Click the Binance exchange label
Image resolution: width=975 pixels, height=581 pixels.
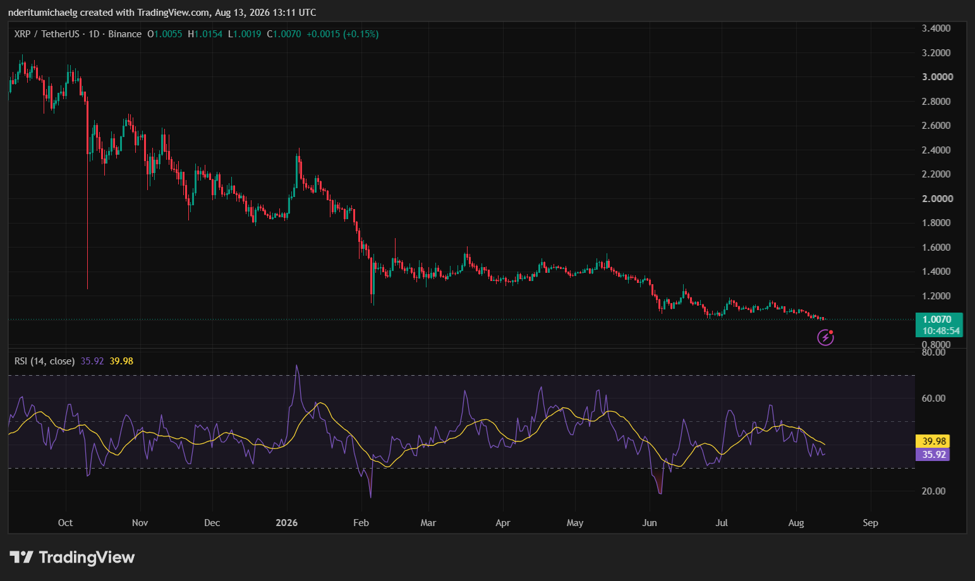(124, 34)
